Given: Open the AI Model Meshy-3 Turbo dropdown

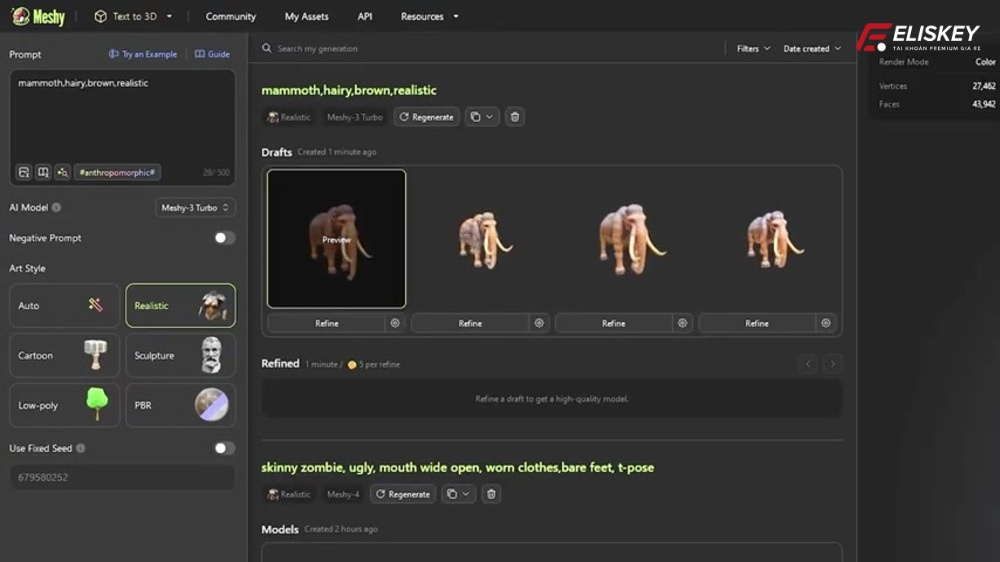Looking at the screenshot, I should coord(196,208).
